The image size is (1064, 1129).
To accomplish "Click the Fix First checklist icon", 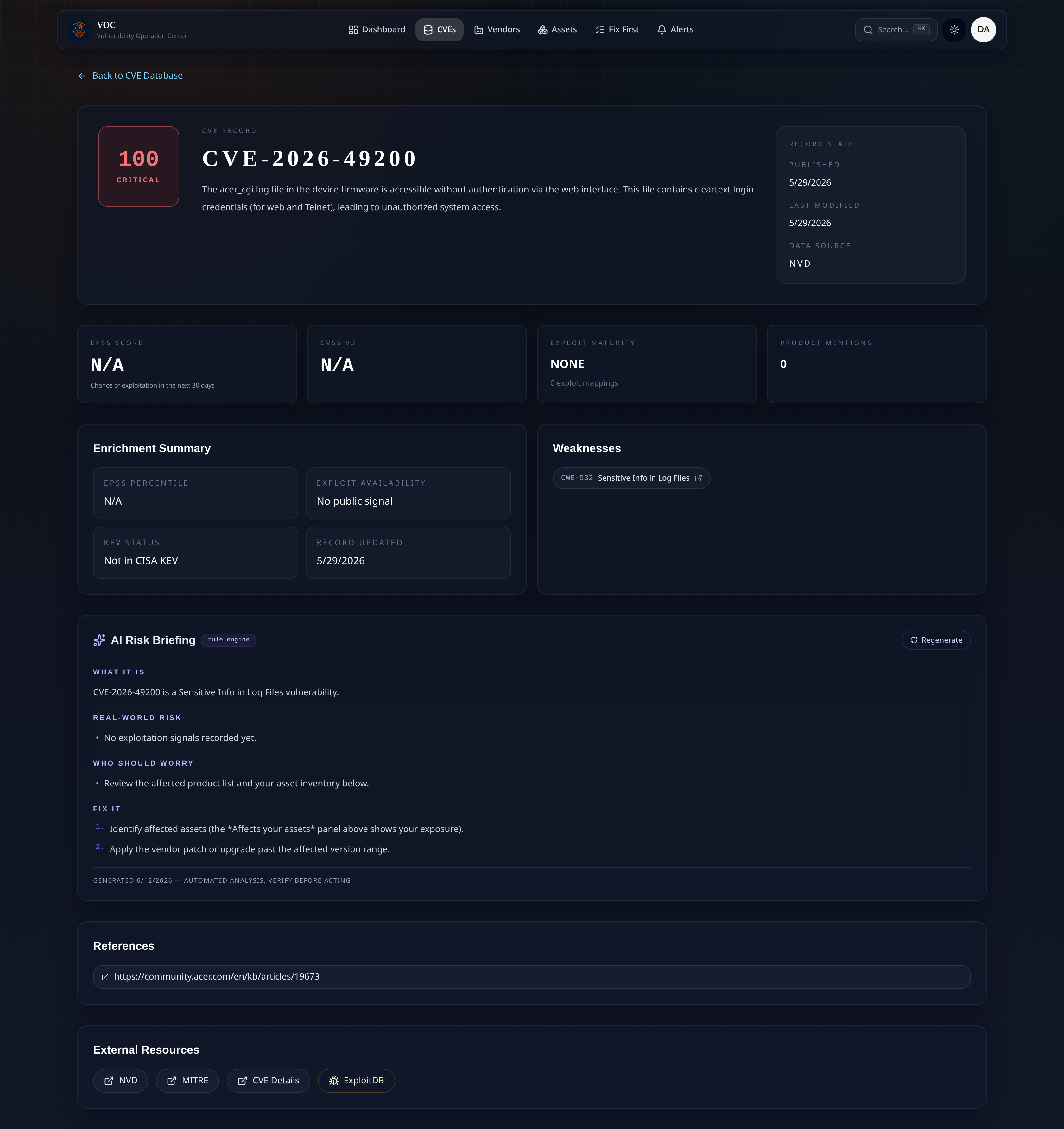I will [x=599, y=29].
